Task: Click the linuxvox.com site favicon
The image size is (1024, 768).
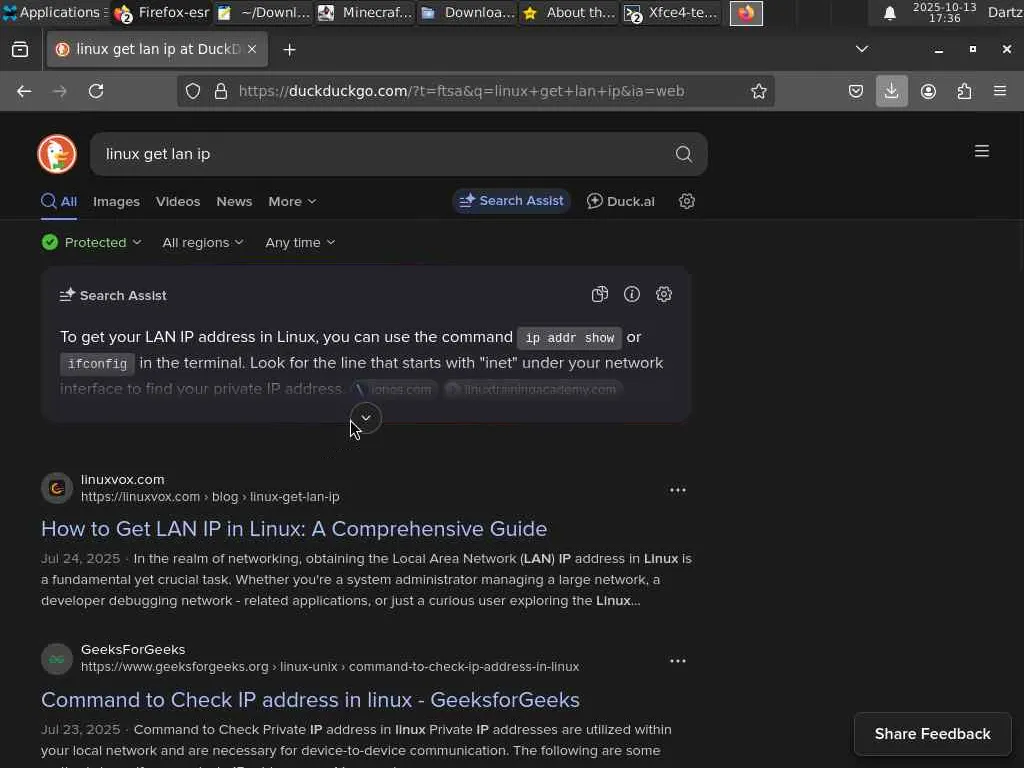Action: tap(57, 488)
